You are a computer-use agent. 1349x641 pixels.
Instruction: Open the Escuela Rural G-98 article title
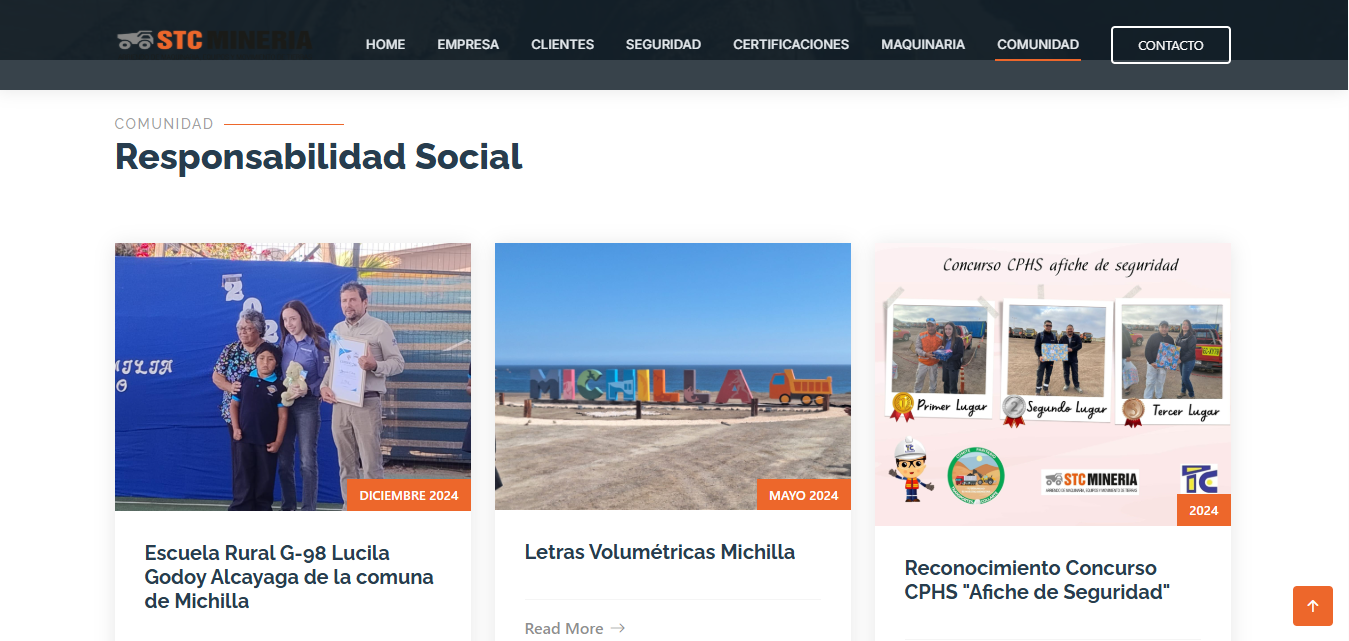289,577
